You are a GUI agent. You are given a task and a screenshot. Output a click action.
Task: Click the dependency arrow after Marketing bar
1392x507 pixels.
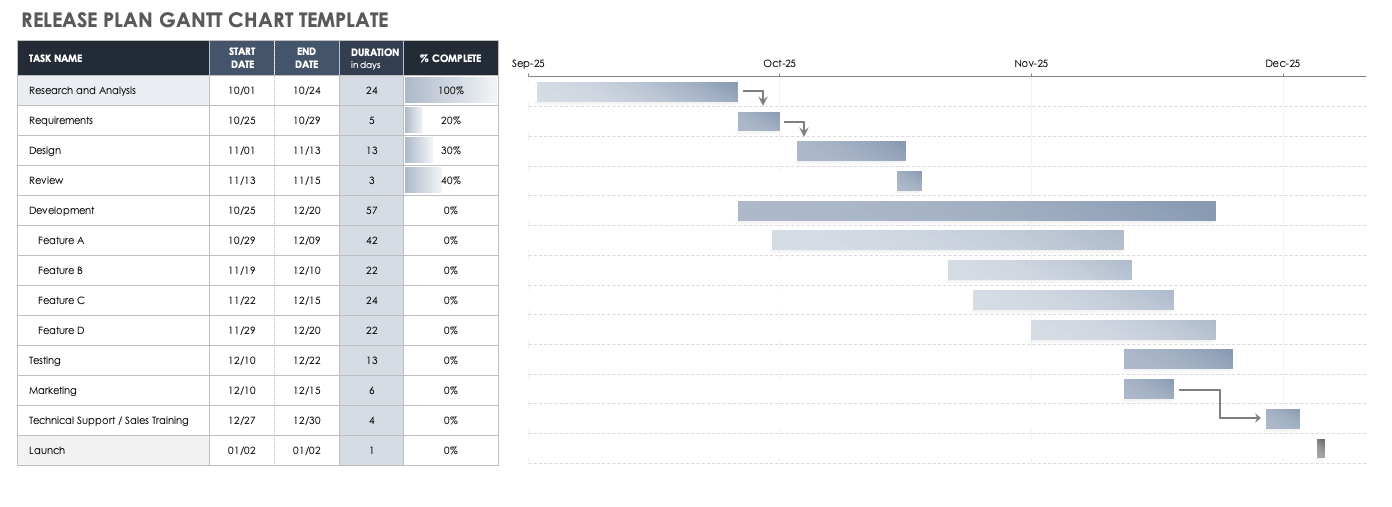pyautogui.click(x=1221, y=404)
